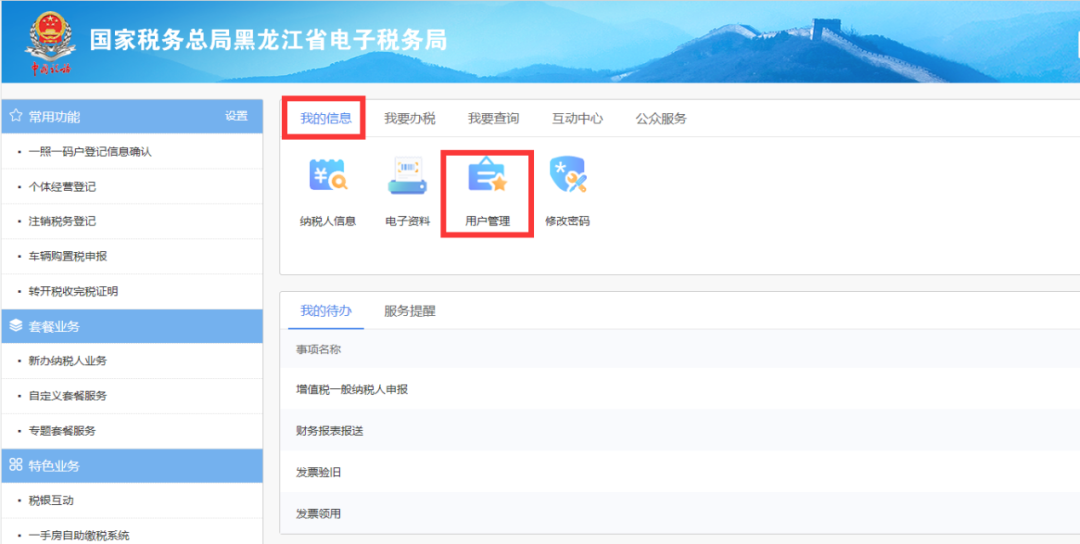Open the 纳税人信息 icon
Screen dimensions: 1080x544
click(328, 176)
